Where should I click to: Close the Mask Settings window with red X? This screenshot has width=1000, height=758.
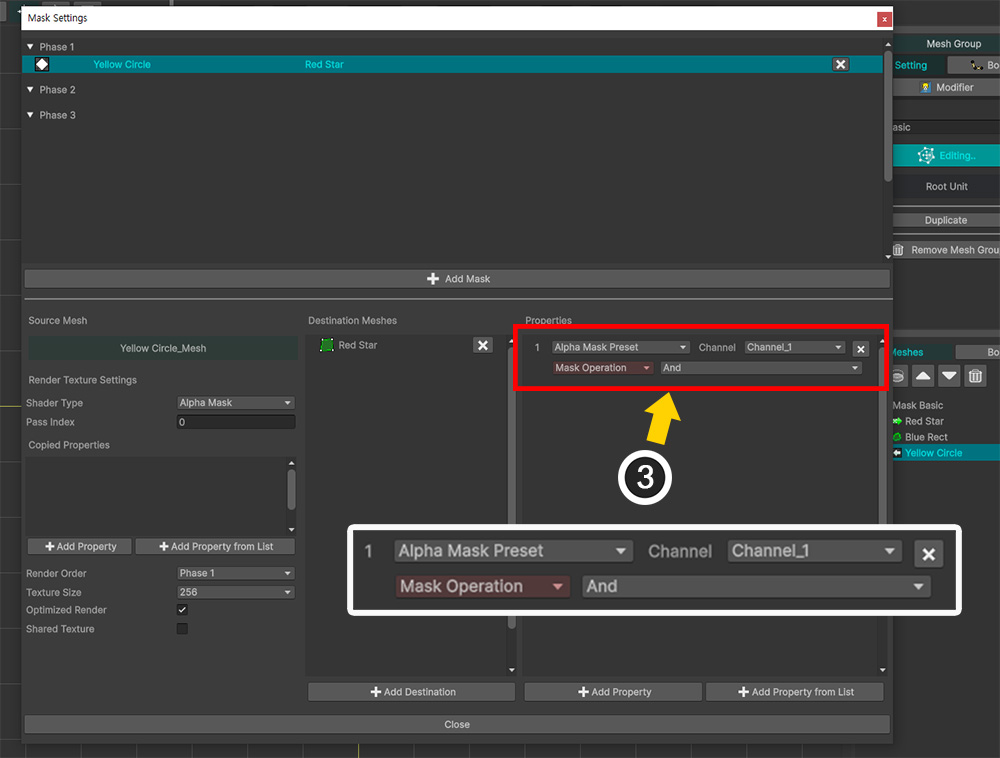884,19
